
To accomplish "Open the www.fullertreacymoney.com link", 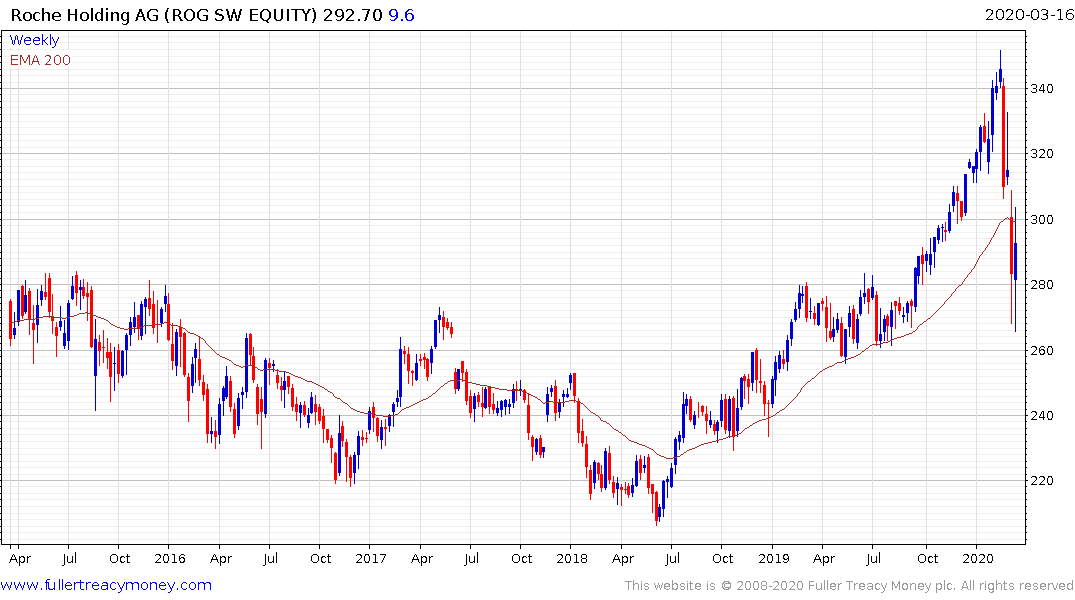I will (x=106, y=585).
